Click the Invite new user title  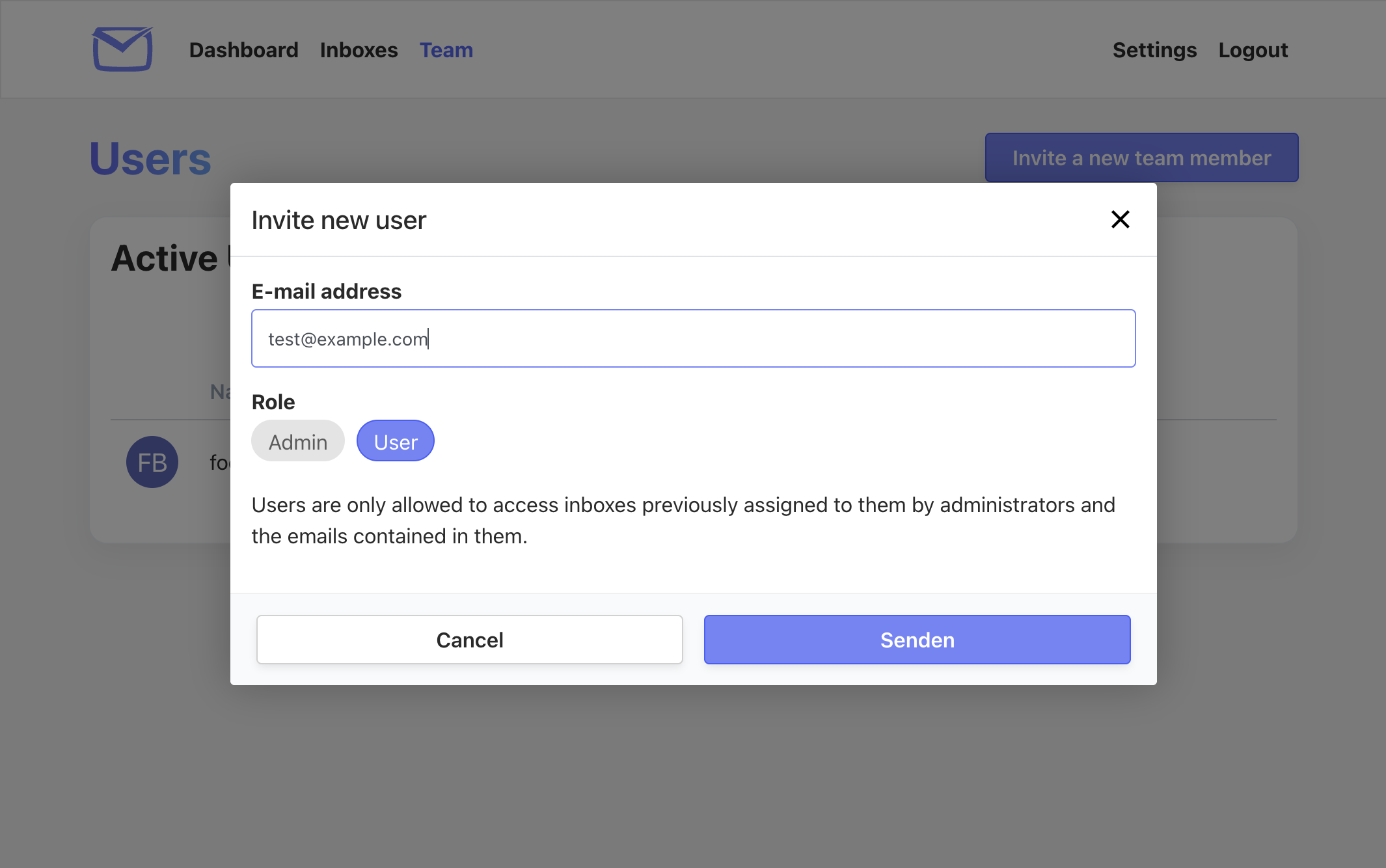point(338,221)
